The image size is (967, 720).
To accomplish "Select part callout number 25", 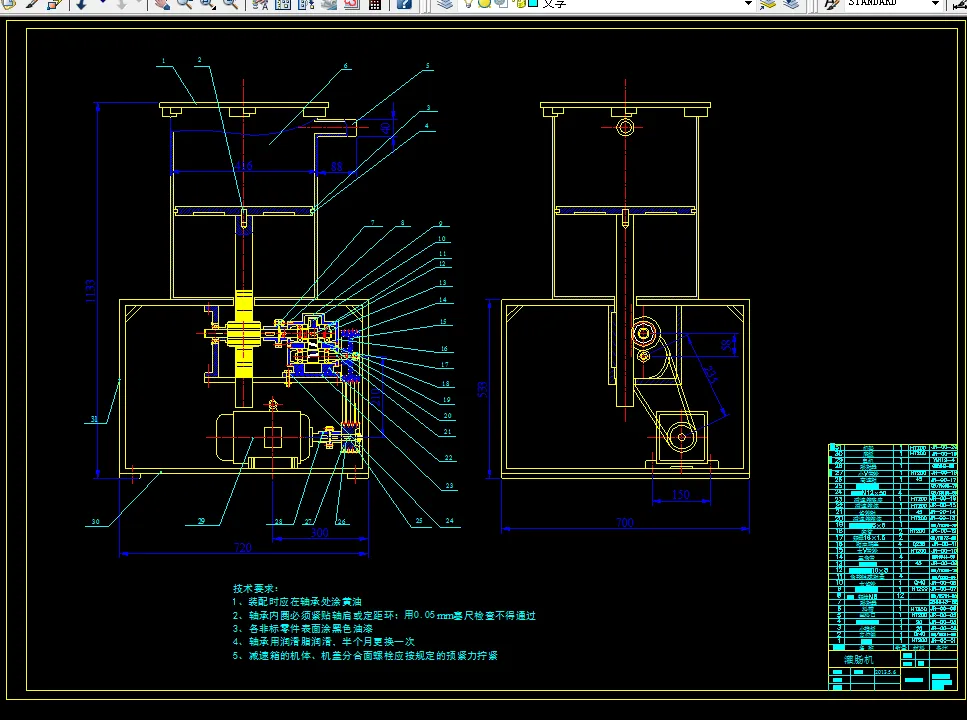I will [419, 521].
